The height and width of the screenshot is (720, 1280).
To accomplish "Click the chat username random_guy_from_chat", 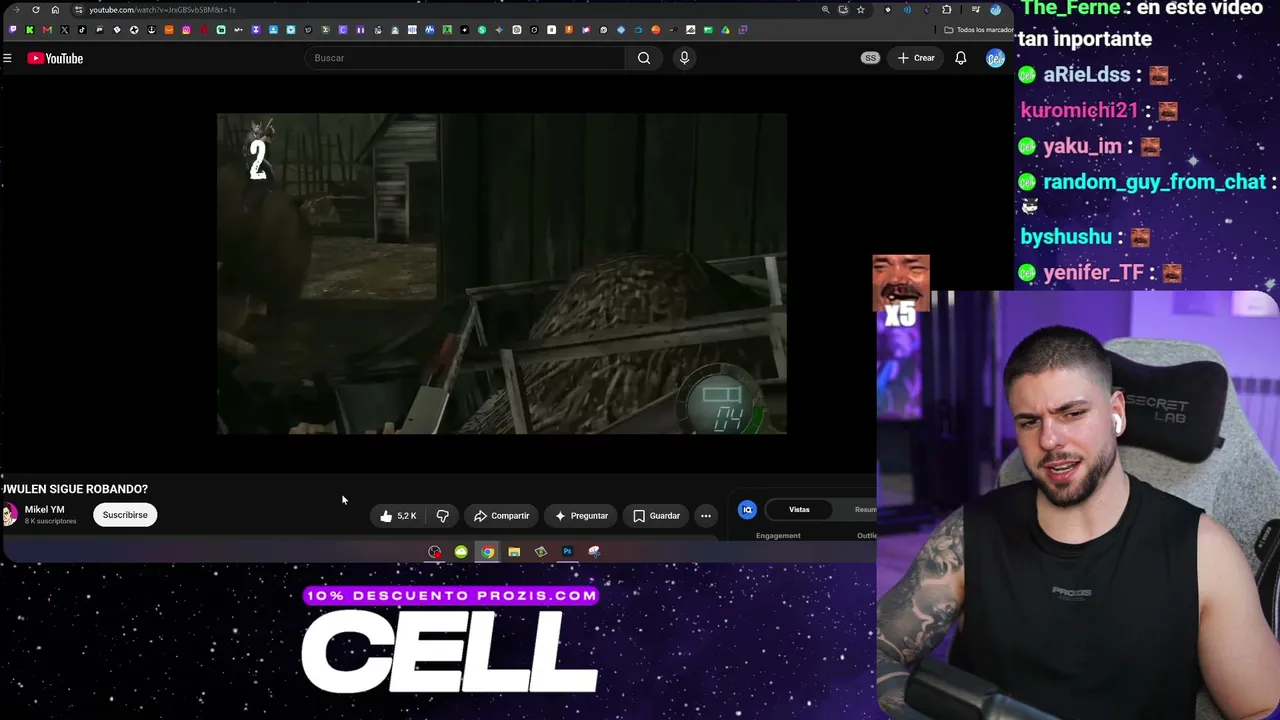I will [x=1154, y=182].
